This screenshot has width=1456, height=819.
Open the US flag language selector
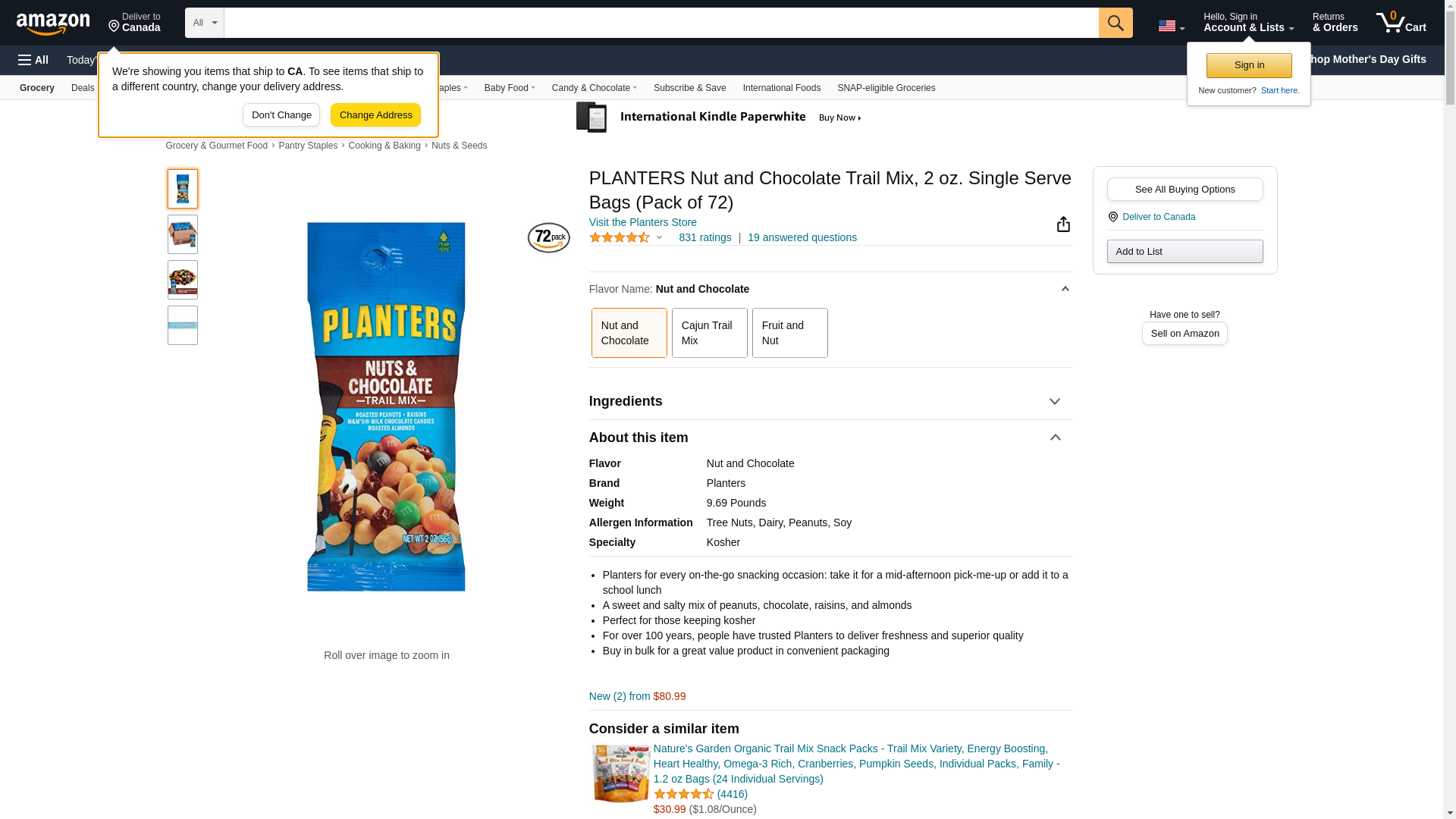pyautogui.click(x=1171, y=26)
